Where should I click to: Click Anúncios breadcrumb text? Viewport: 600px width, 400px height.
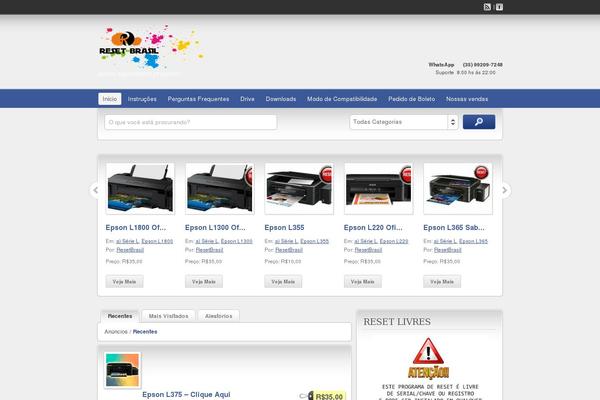pos(116,331)
